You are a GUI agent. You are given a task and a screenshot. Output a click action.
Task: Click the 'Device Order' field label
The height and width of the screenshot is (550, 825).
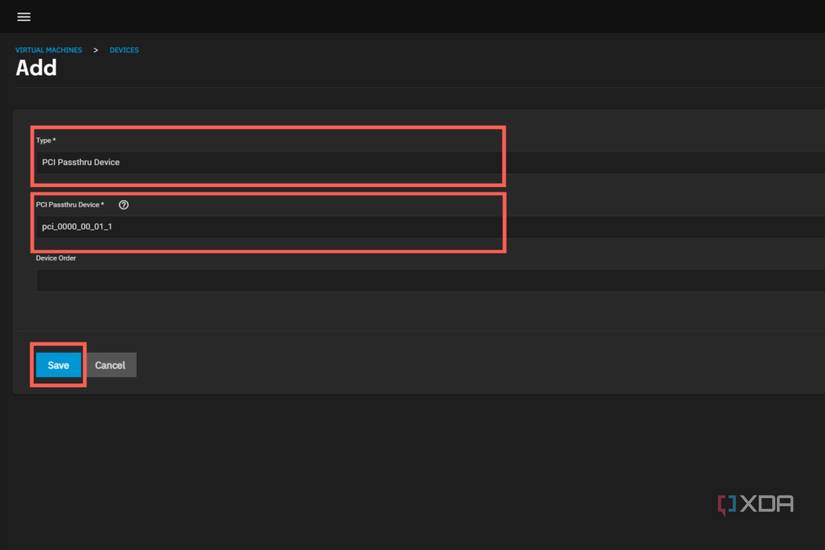[x=56, y=258]
